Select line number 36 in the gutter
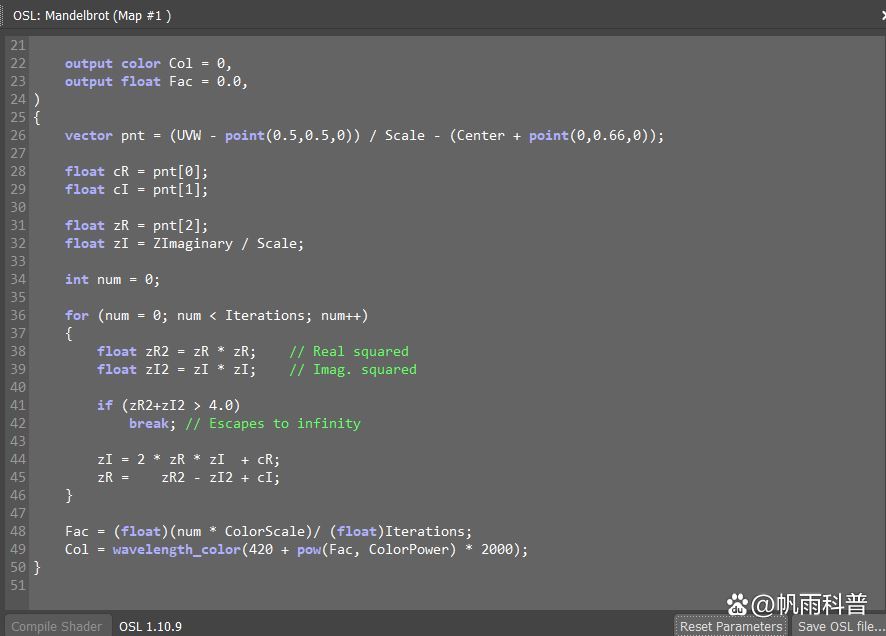This screenshot has width=886, height=636. (18, 315)
